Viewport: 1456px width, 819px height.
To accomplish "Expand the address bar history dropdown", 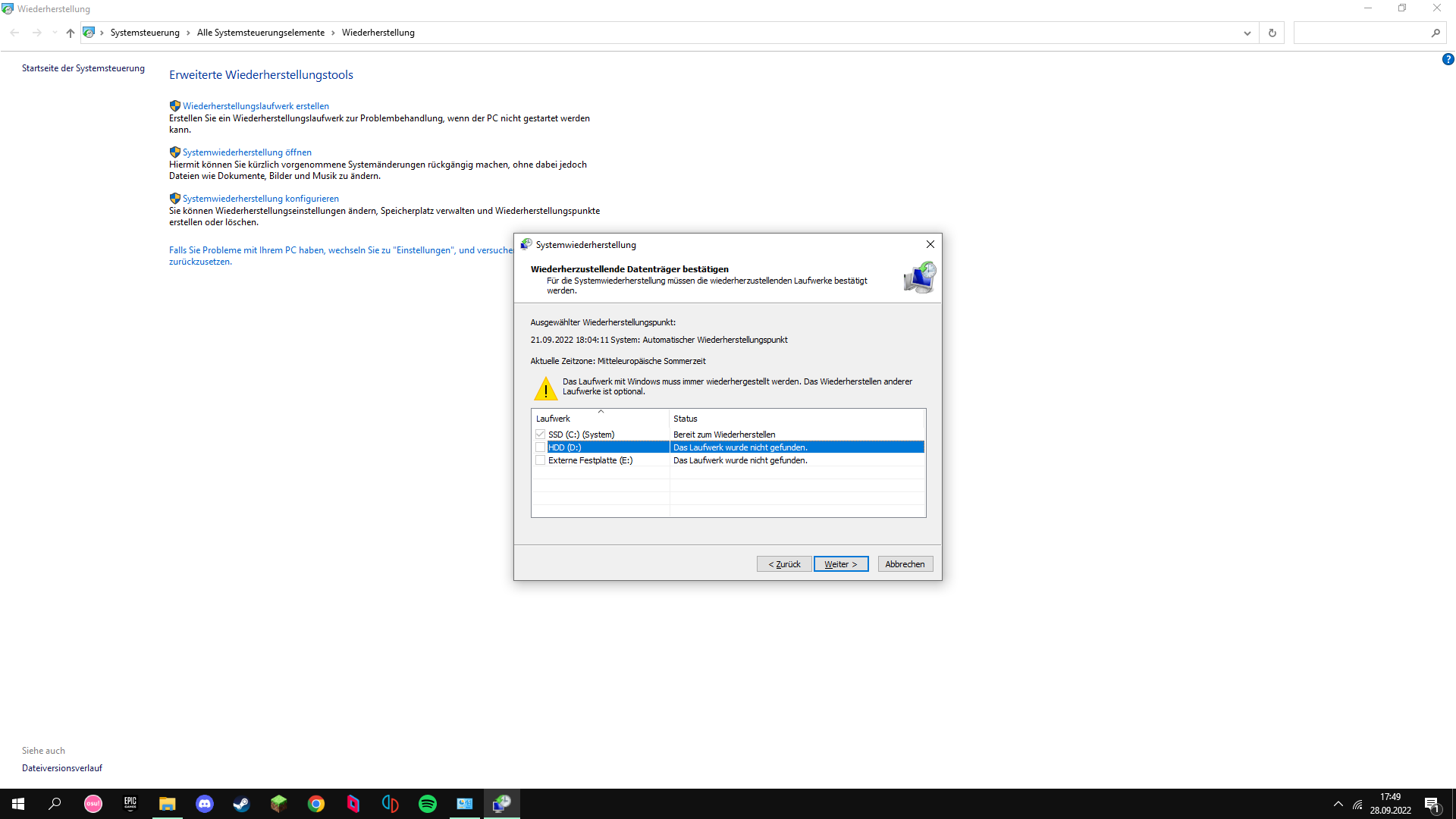I will click(x=1247, y=33).
